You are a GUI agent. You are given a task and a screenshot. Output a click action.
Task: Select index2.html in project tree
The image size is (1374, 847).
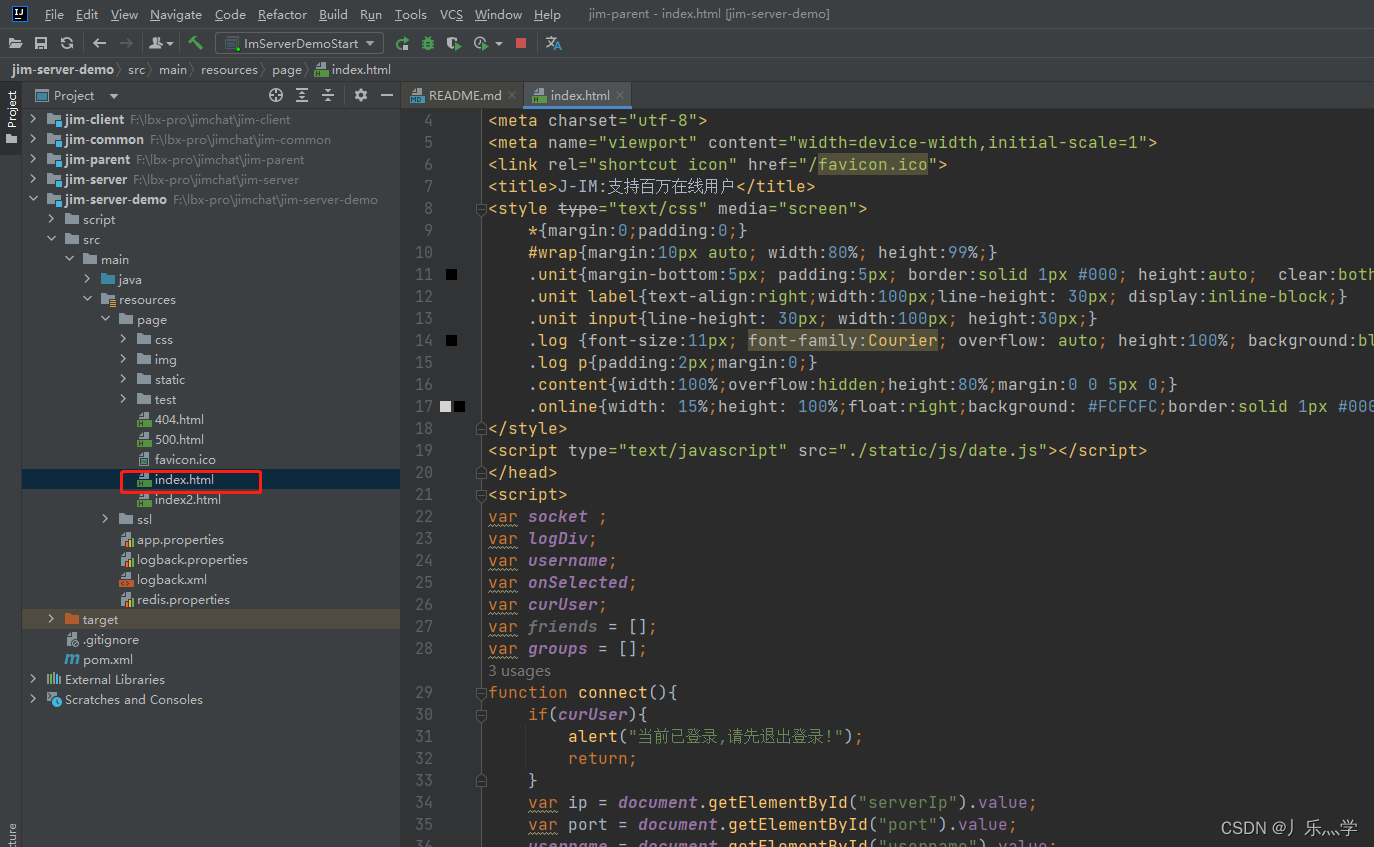click(187, 499)
